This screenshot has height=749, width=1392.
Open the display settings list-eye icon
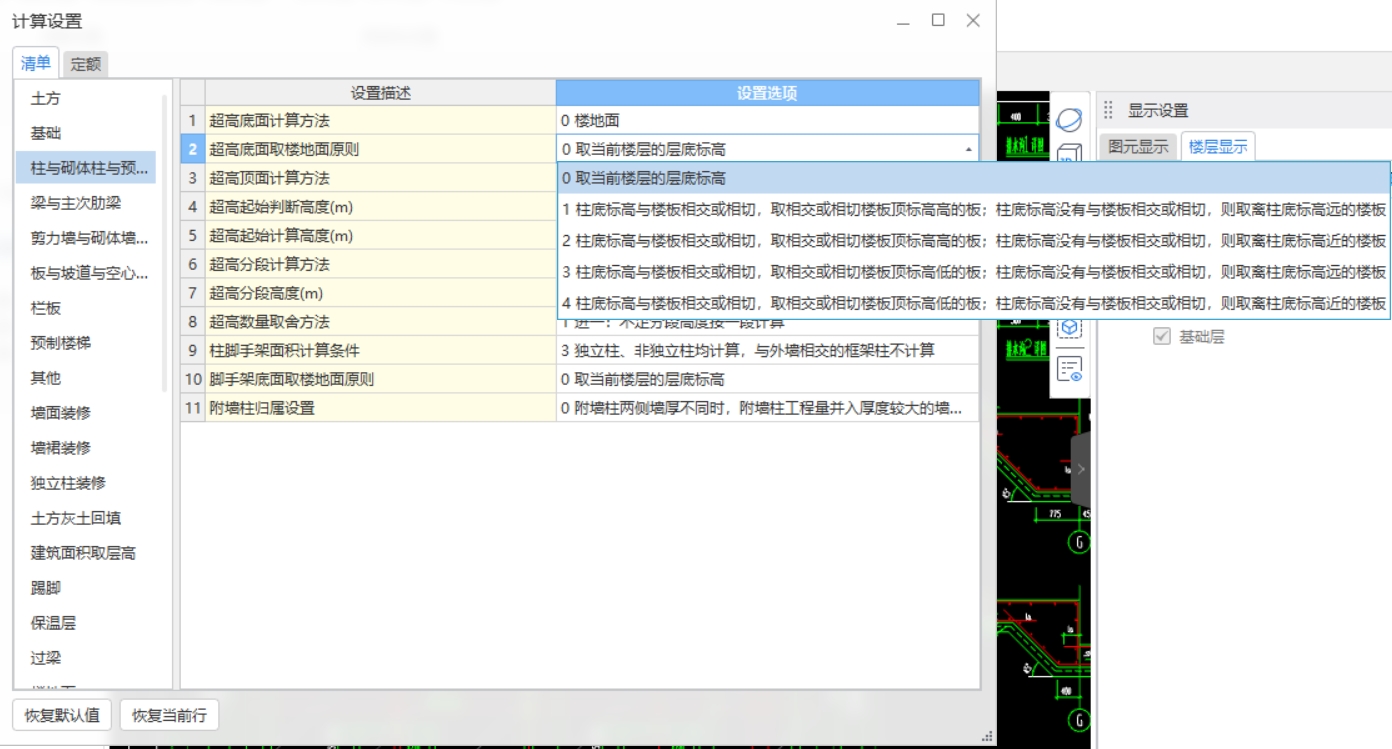click(1069, 369)
